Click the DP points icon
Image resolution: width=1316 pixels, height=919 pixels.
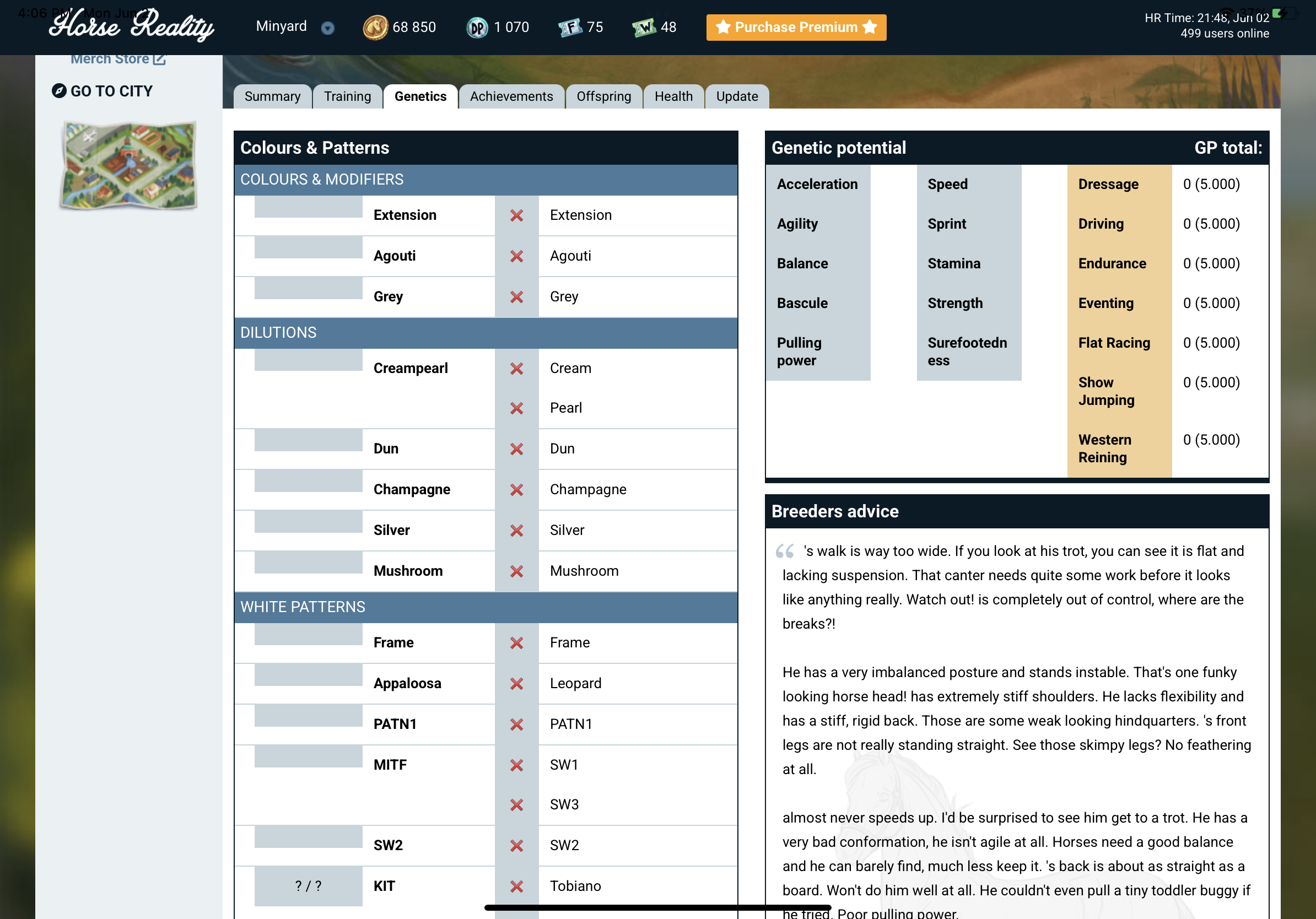click(x=477, y=27)
